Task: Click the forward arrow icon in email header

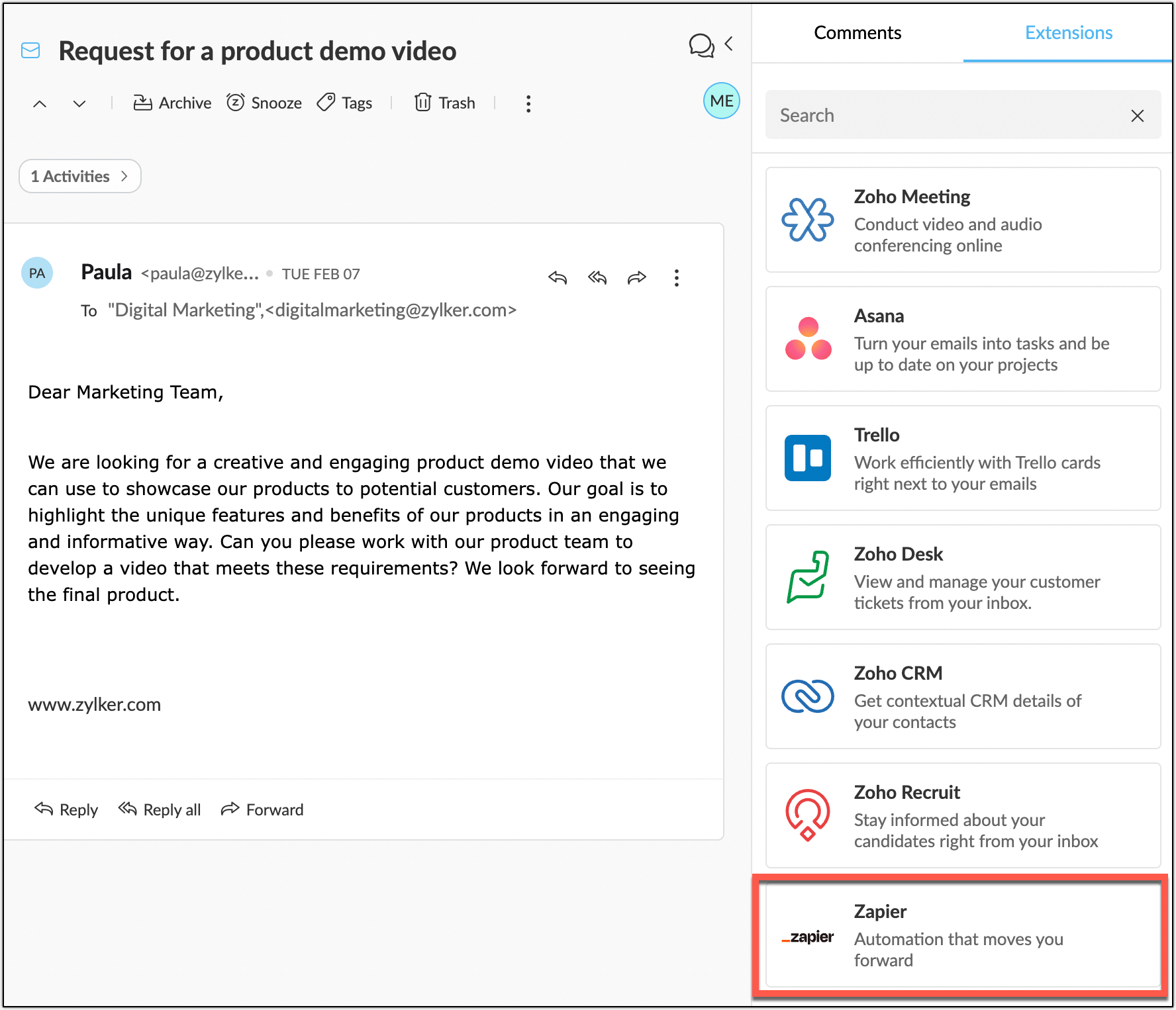Action: click(637, 277)
